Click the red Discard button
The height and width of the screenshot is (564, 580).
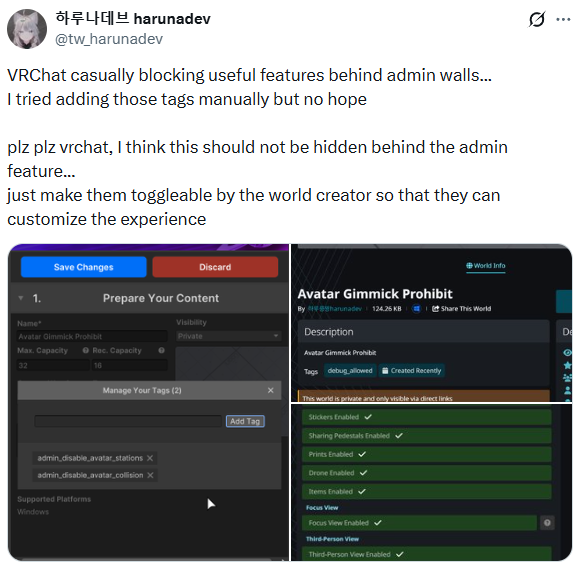215,267
